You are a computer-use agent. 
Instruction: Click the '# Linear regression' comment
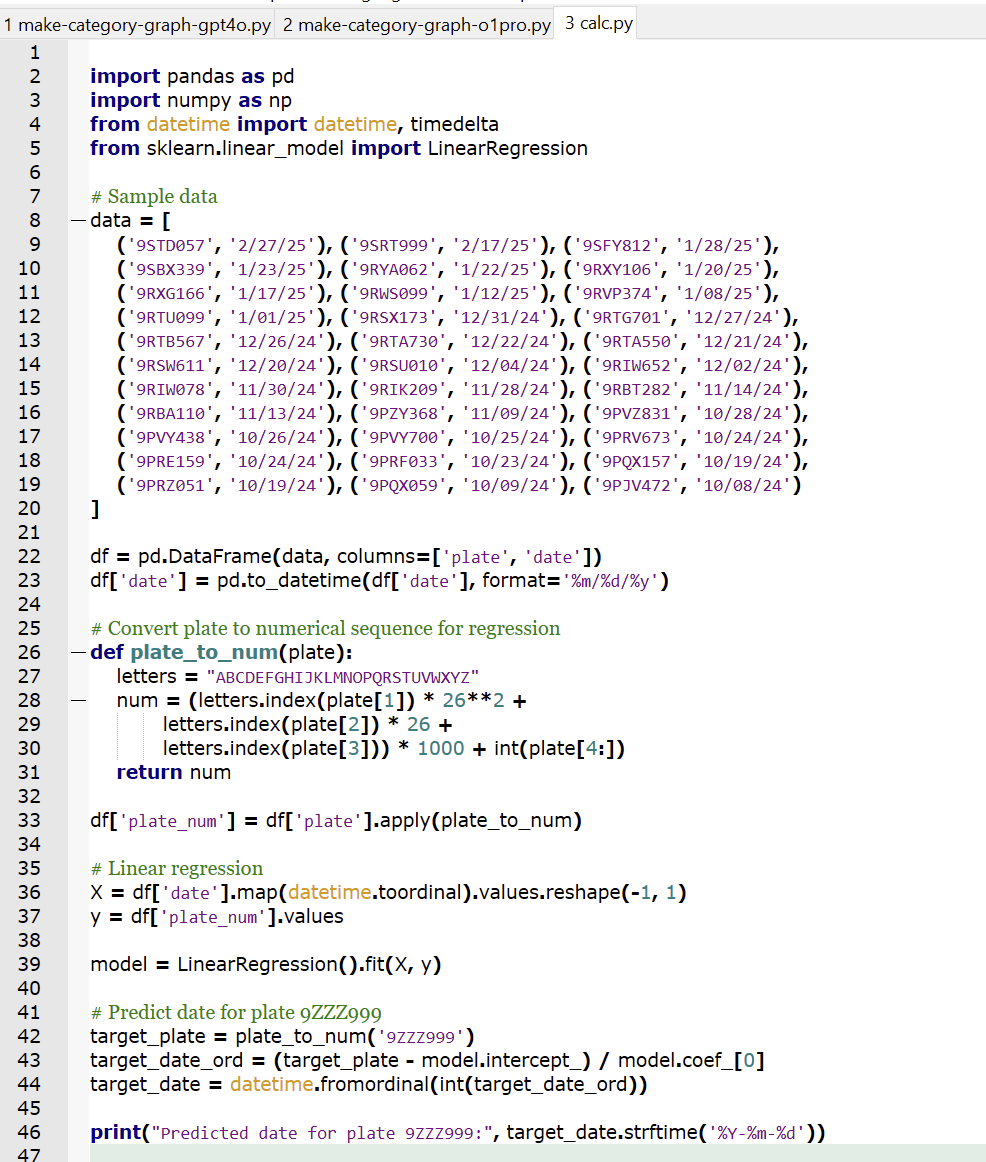click(x=176, y=869)
